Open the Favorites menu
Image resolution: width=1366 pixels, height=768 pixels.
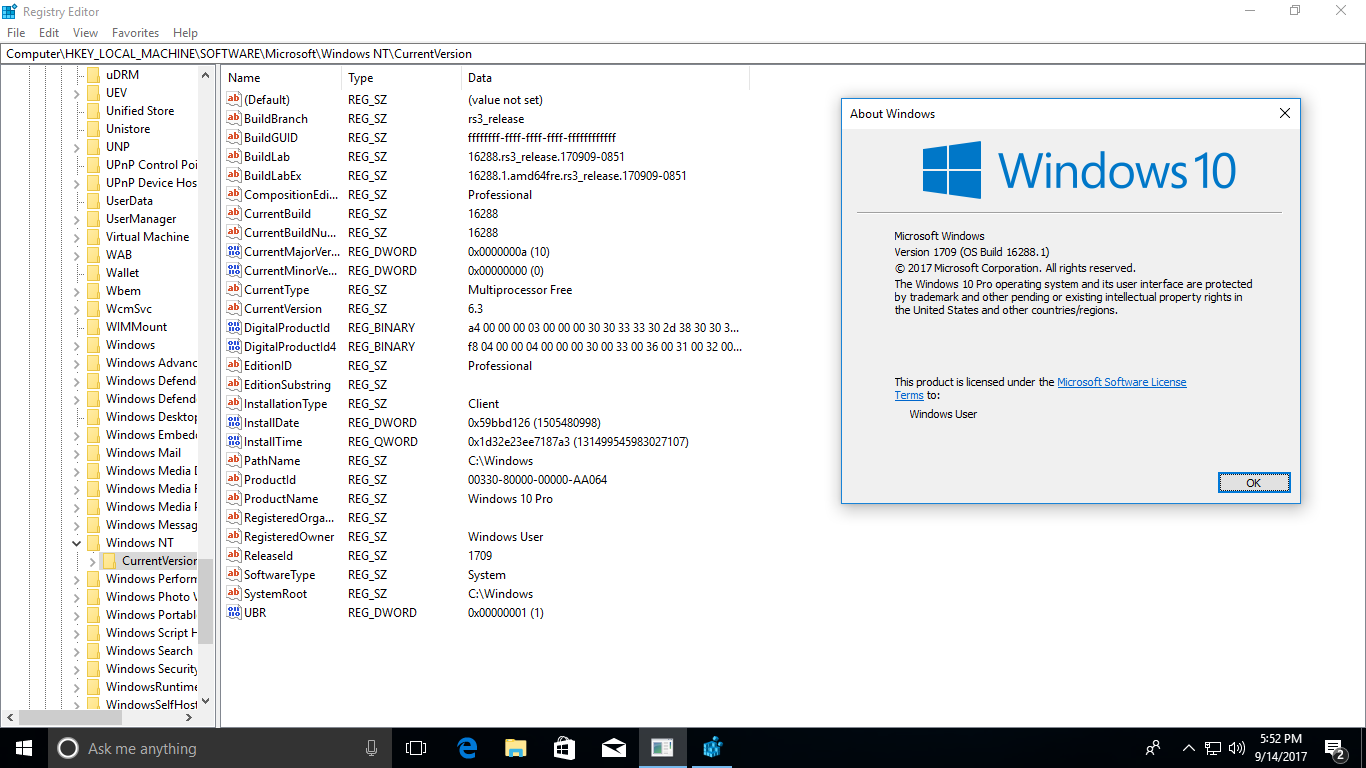135,33
